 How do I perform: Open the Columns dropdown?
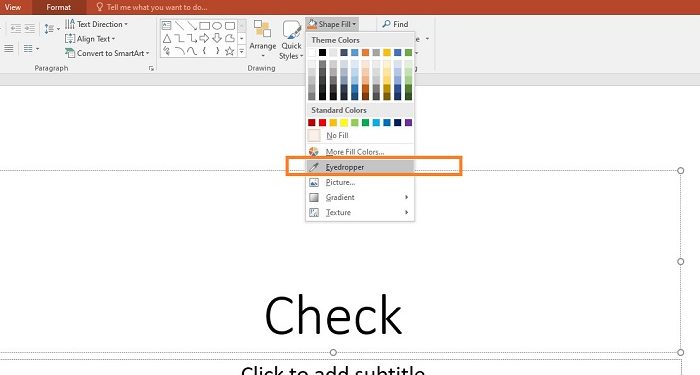pyautogui.click(x=31, y=48)
